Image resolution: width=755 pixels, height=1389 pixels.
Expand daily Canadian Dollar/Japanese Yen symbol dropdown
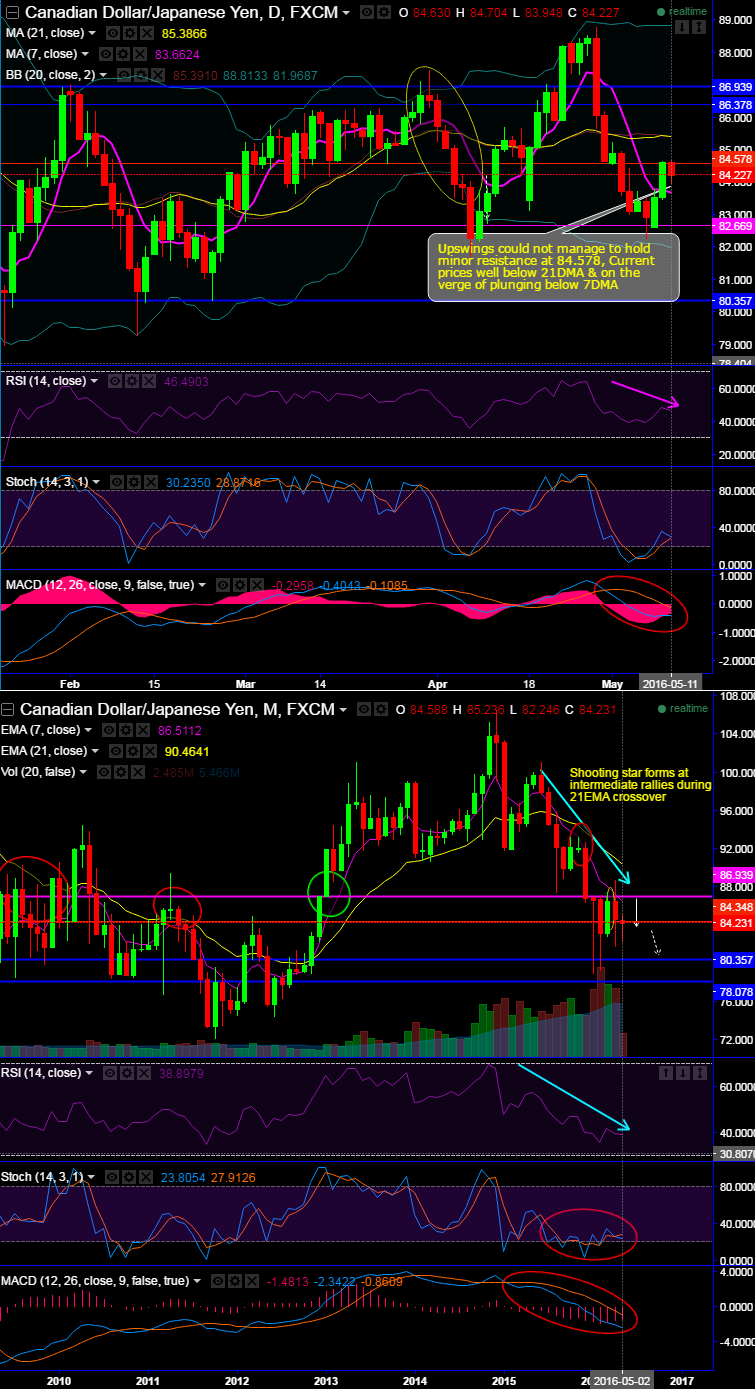coord(346,13)
